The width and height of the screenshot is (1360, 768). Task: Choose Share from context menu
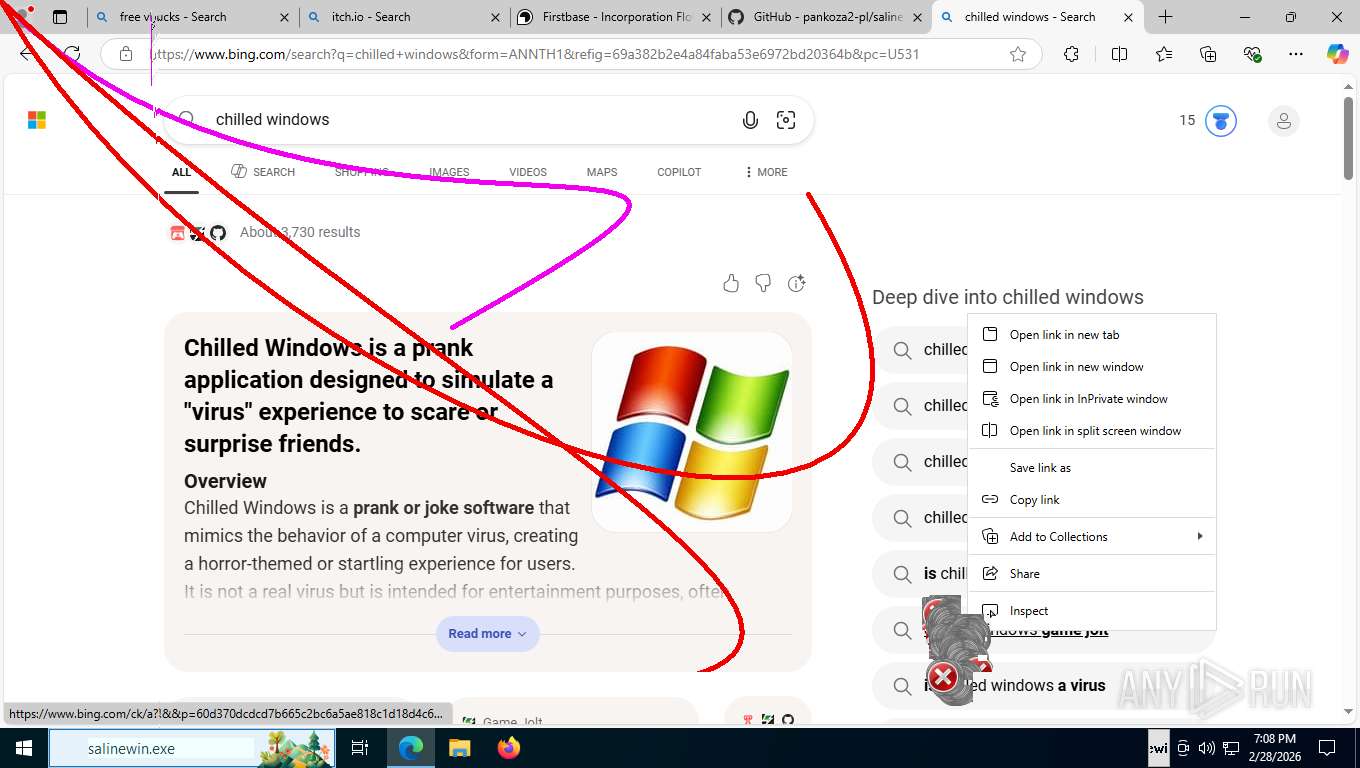click(x=1092, y=574)
